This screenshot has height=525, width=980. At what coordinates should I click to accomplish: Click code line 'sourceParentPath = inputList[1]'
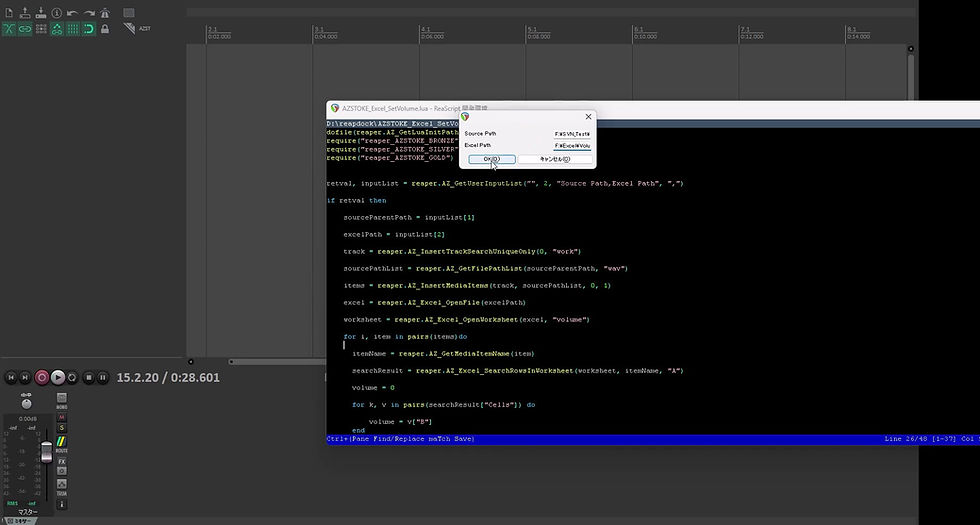409,218
